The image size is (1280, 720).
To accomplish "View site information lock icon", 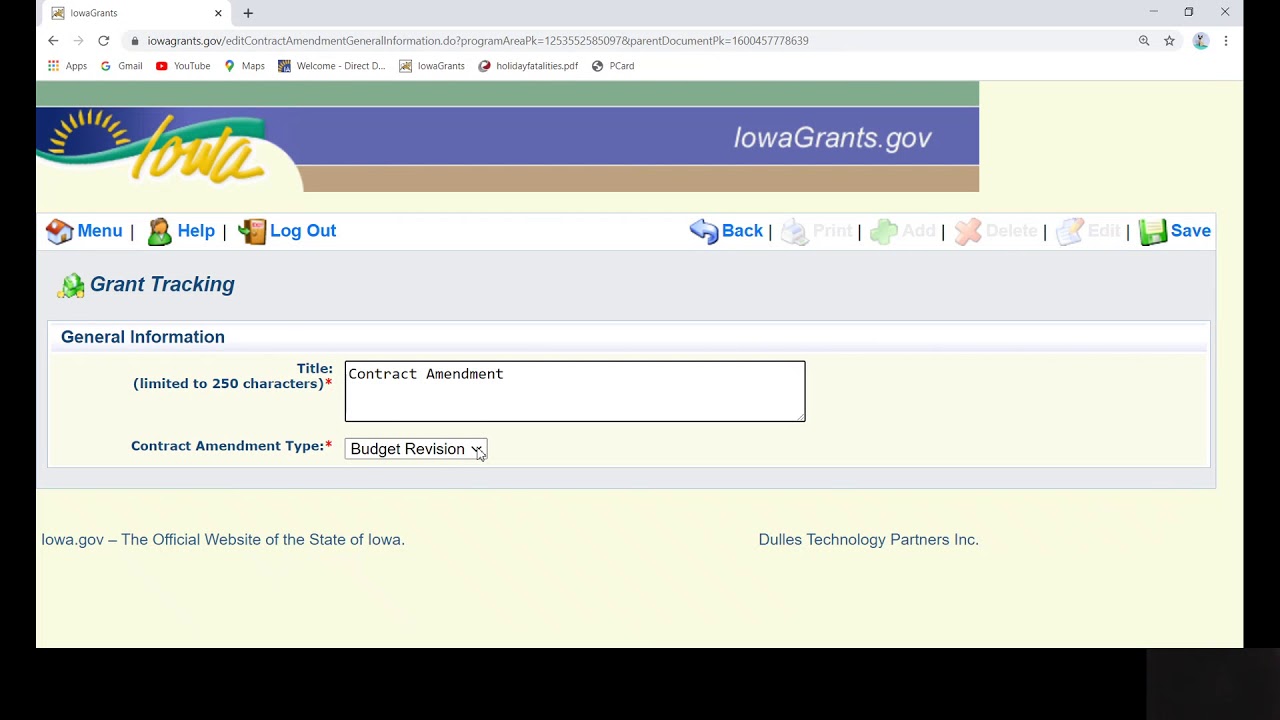I will [135, 41].
